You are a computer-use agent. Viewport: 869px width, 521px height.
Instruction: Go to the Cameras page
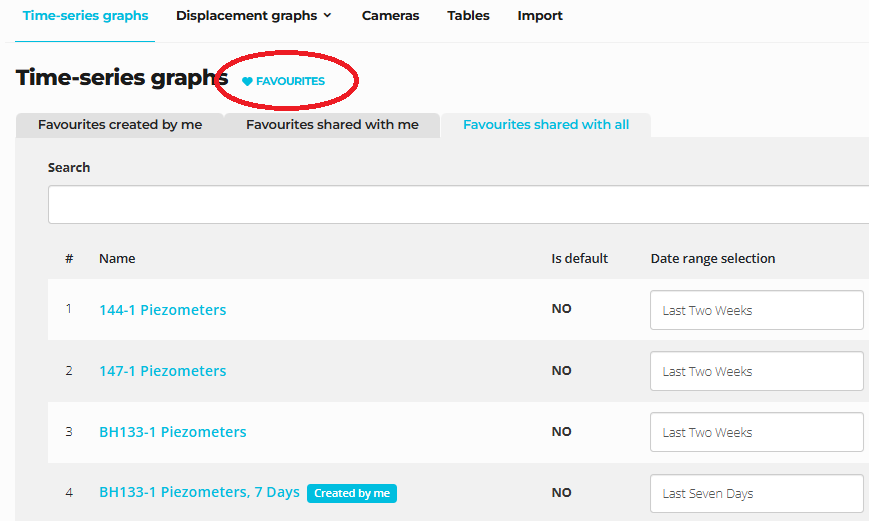[390, 16]
